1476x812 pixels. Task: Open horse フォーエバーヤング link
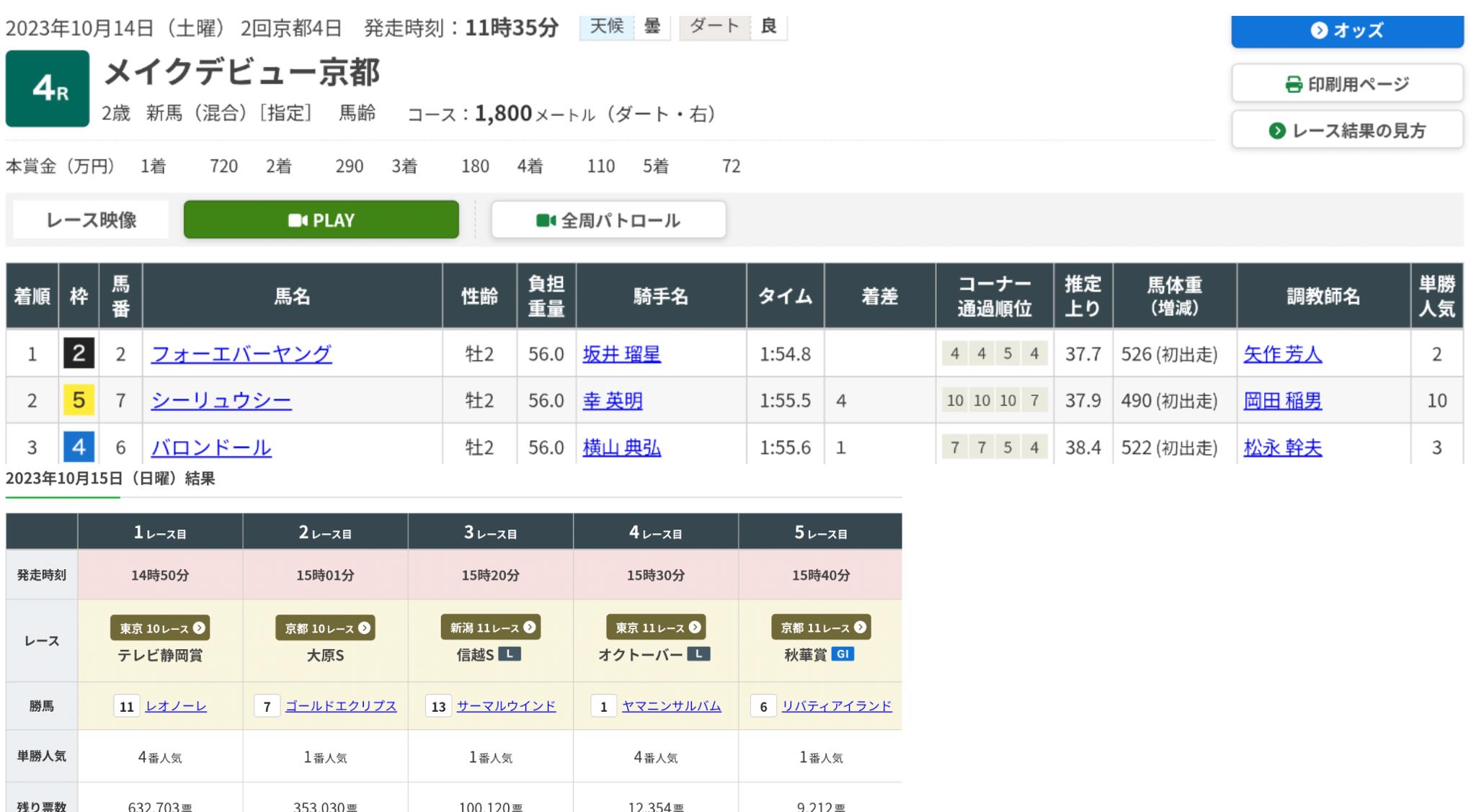point(241,354)
